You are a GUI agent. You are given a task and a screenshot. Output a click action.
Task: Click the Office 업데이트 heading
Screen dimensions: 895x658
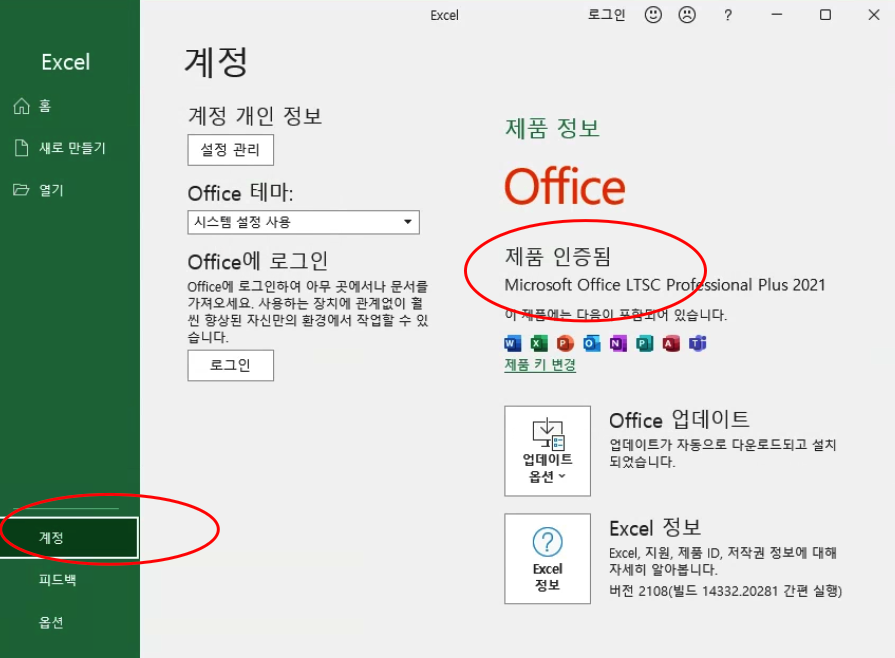[679, 419]
